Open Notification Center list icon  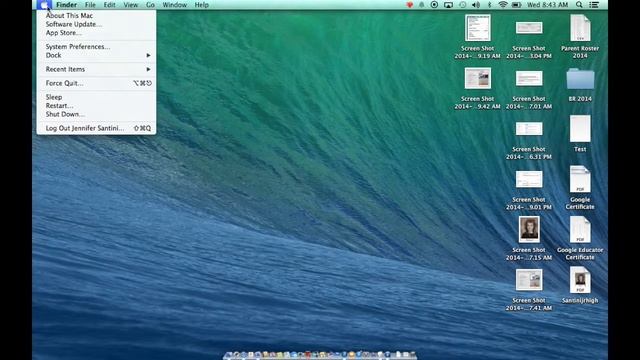coord(594,5)
